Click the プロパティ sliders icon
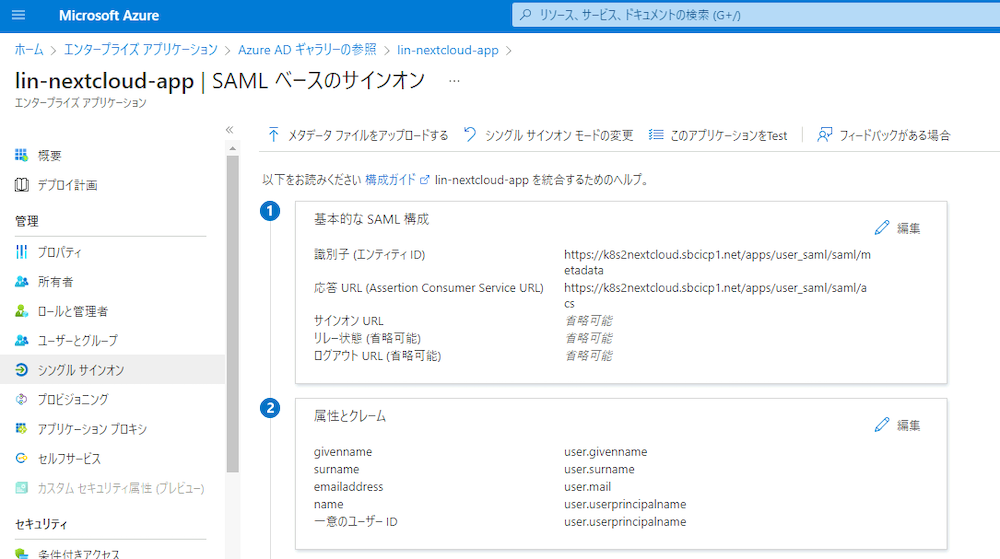The height and width of the screenshot is (559, 1000). tap(22, 252)
